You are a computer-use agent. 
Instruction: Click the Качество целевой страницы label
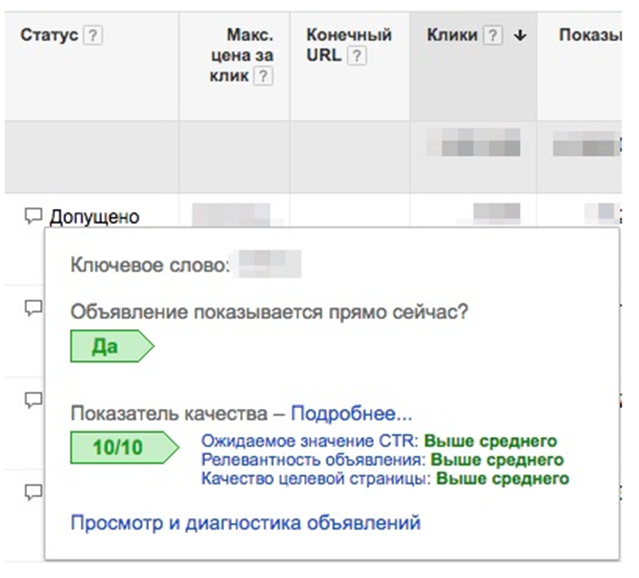click(317, 480)
